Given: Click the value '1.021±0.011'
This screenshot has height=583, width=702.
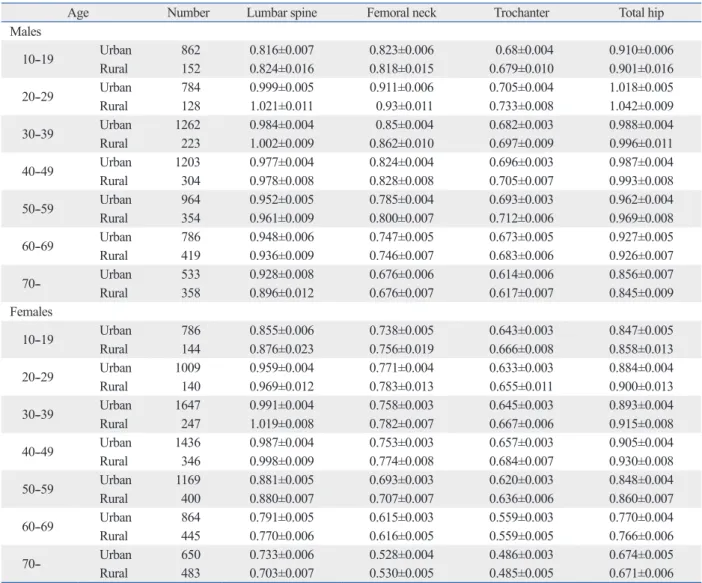Looking at the screenshot, I should point(282,106).
